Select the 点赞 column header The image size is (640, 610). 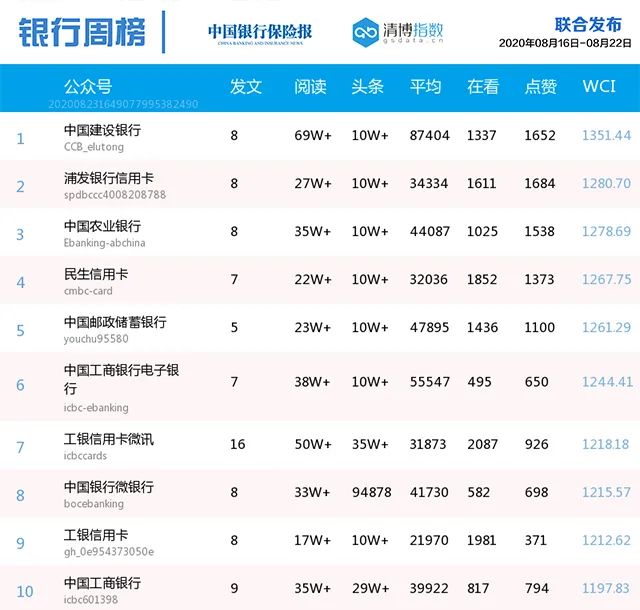540,87
